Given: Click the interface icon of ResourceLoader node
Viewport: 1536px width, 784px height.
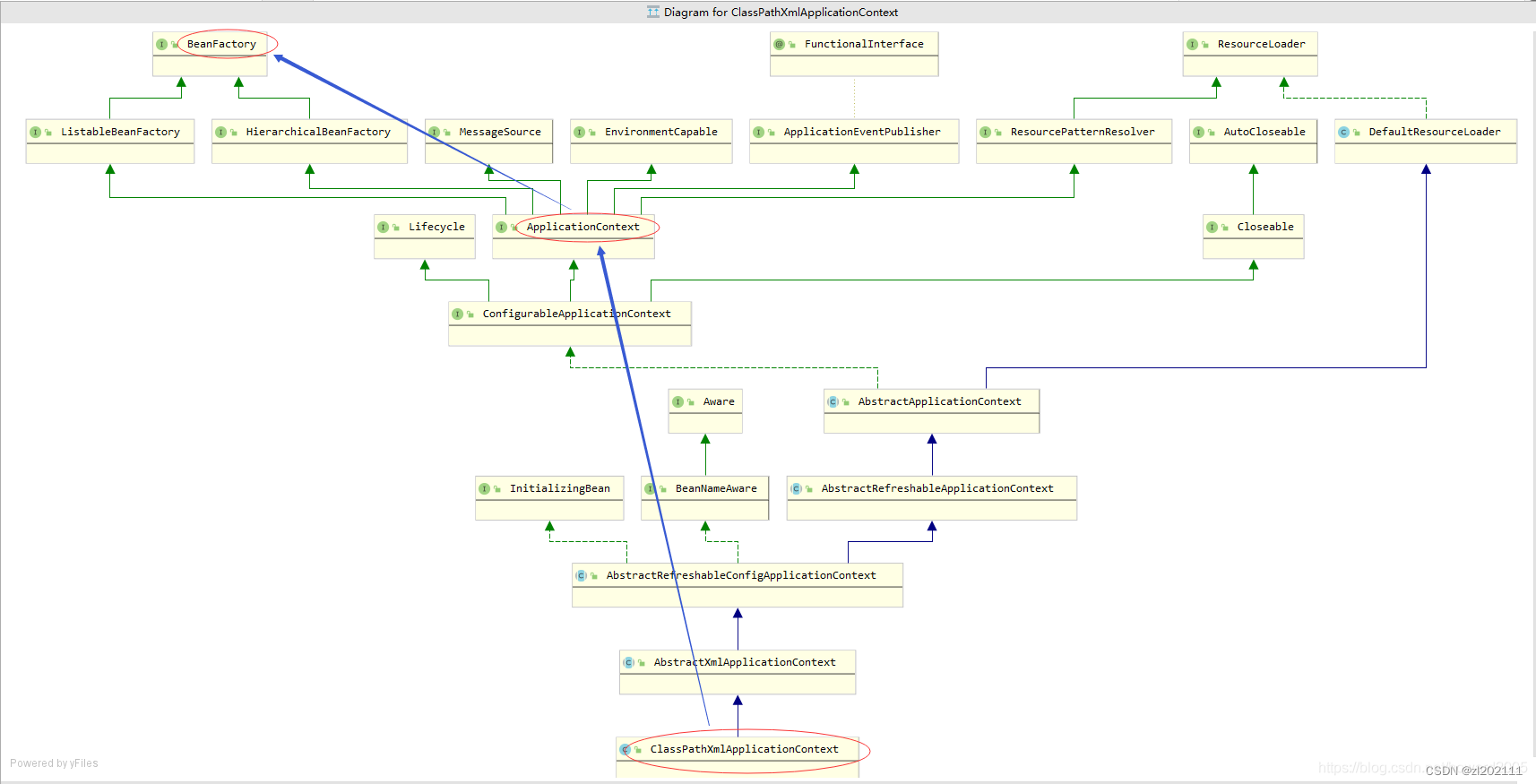Looking at the screenshot, I should click(1192, 44).
